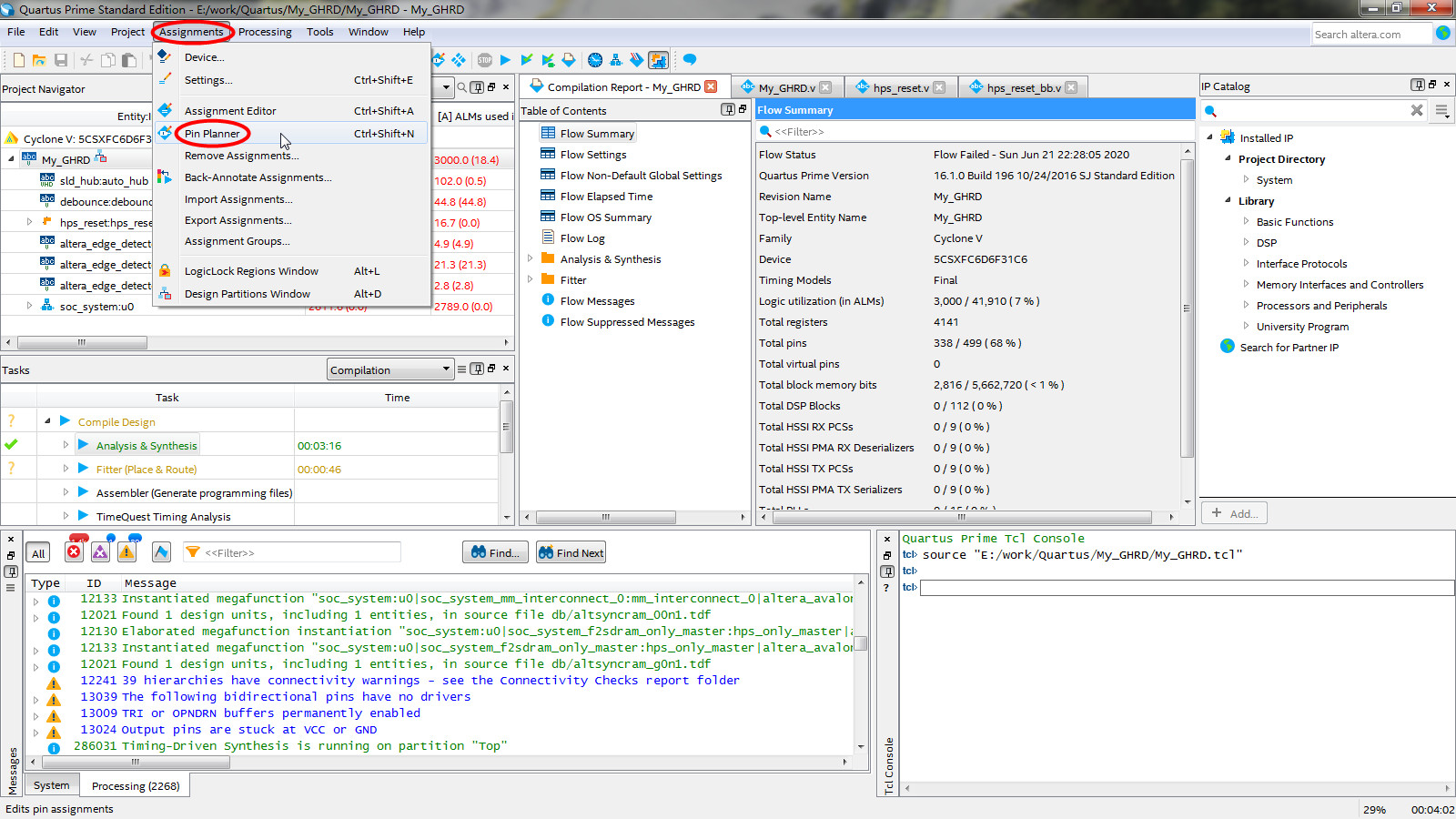Click the Start Analysis & Synthesis toolbar icon
Screen dimensions: 1456x819
pos(526,60)
